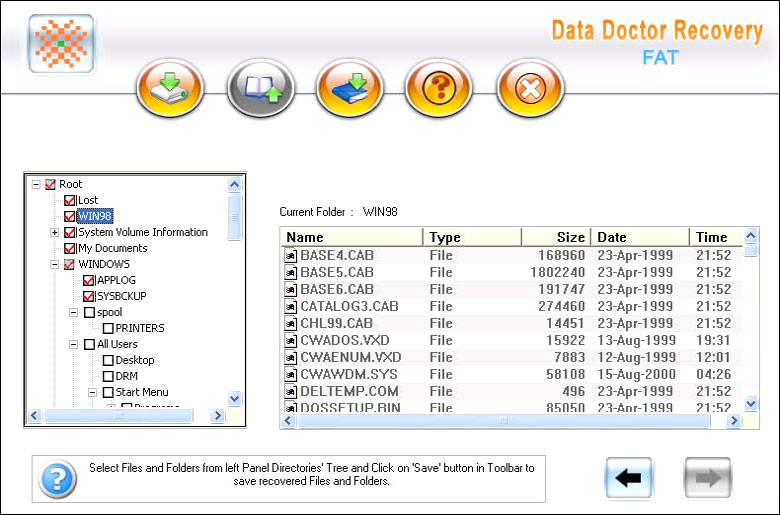The width and height of the screenshot is (780, 515).
Task: Click the Save to drive toolbar icon
Action: [x=170, y=88]
